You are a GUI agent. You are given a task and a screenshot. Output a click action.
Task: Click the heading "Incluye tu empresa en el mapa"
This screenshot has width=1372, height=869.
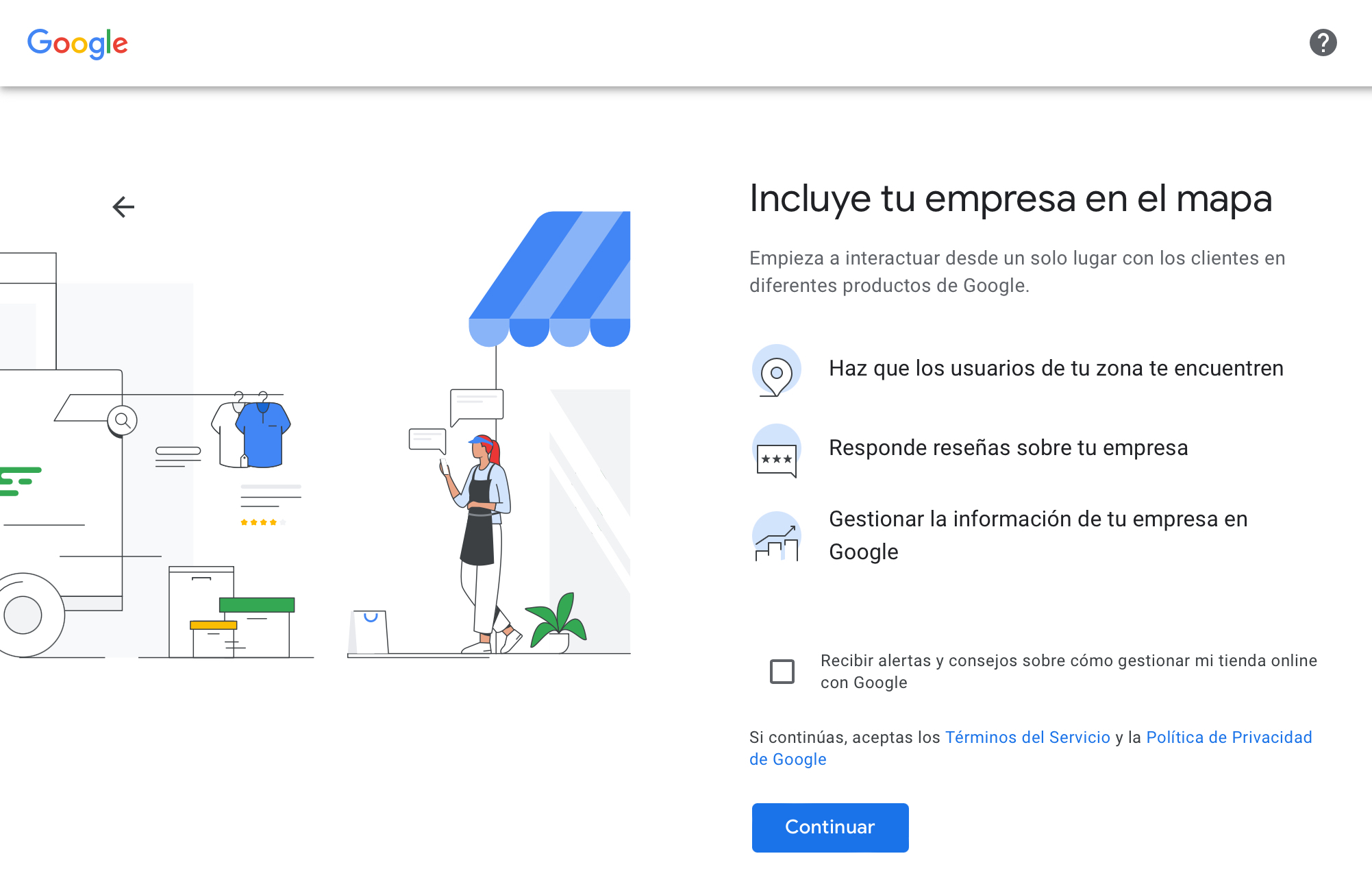[1011, 199]
